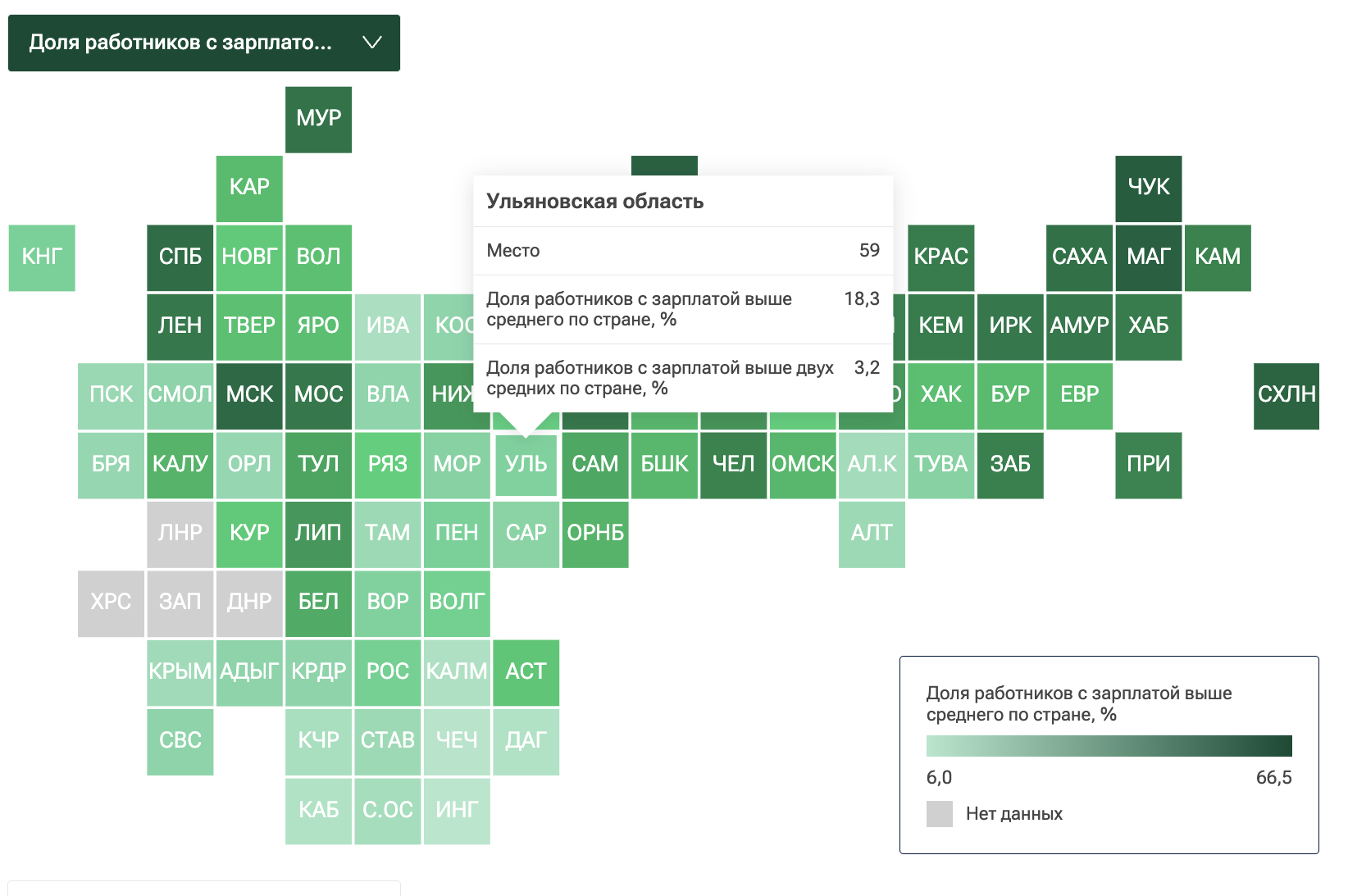Click the КНГ Kaliningrad tile
The height and width of the screenshot is (896, 1348).
[42, 258]
